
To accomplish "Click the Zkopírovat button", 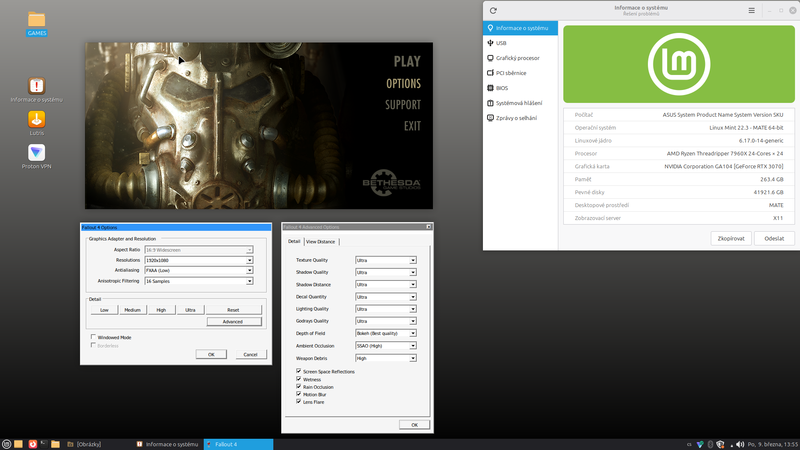I will [731, 238].
